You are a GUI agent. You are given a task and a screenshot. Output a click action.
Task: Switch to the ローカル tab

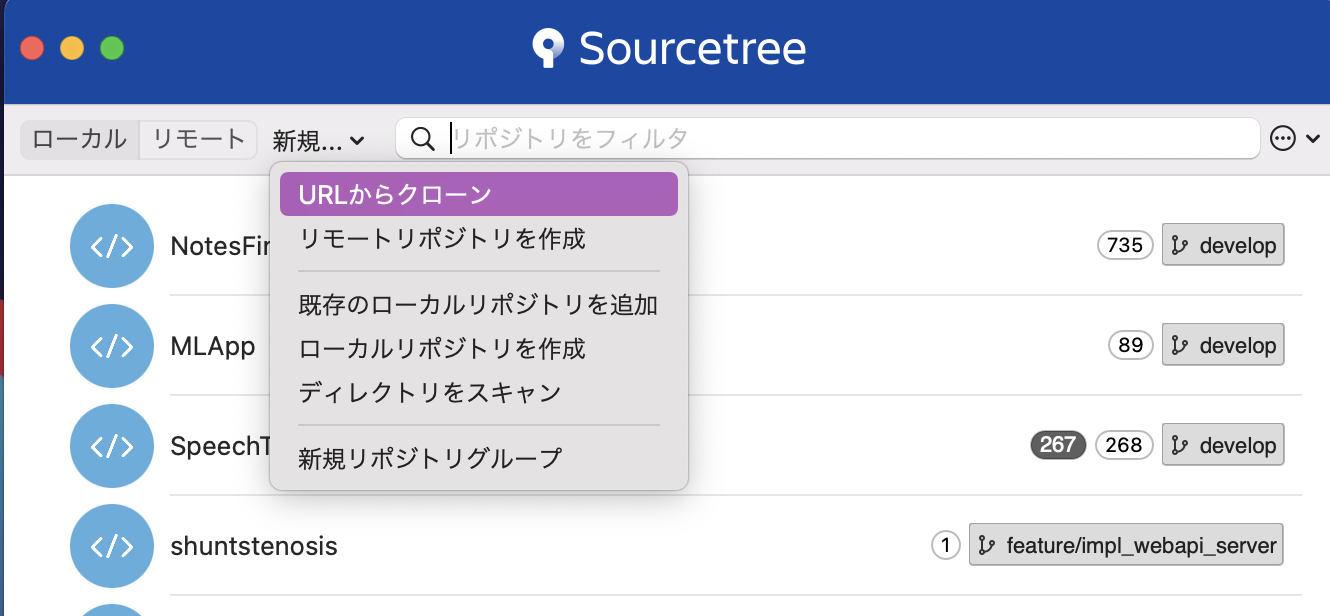[x=79, y=139]
